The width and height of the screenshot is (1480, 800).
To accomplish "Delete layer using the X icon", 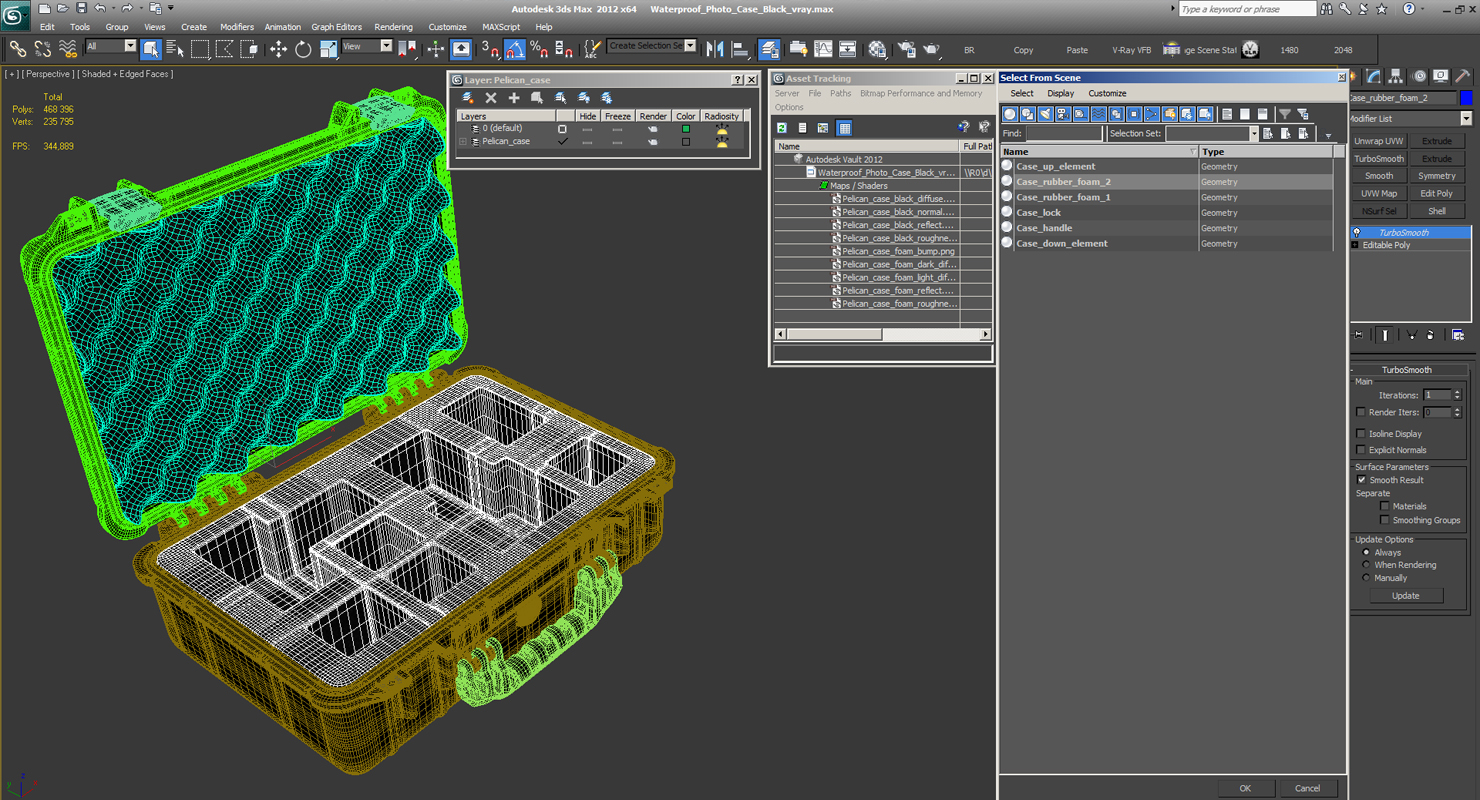I will [x=491, y=97].
